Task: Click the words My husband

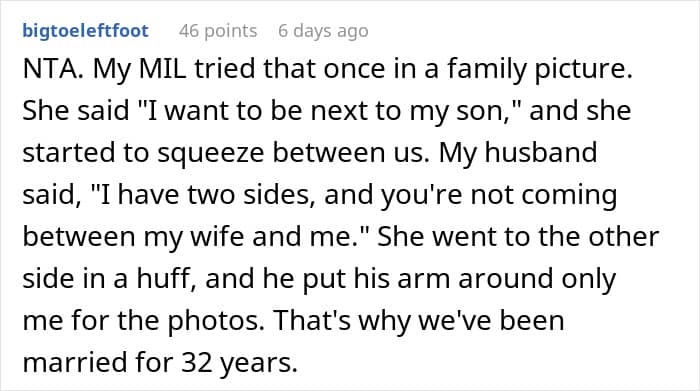Action: pos(518,154)
